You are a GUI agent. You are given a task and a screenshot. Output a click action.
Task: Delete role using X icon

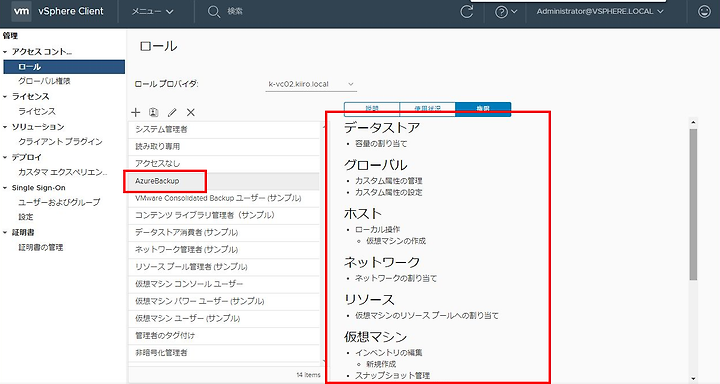coord(191,112)
